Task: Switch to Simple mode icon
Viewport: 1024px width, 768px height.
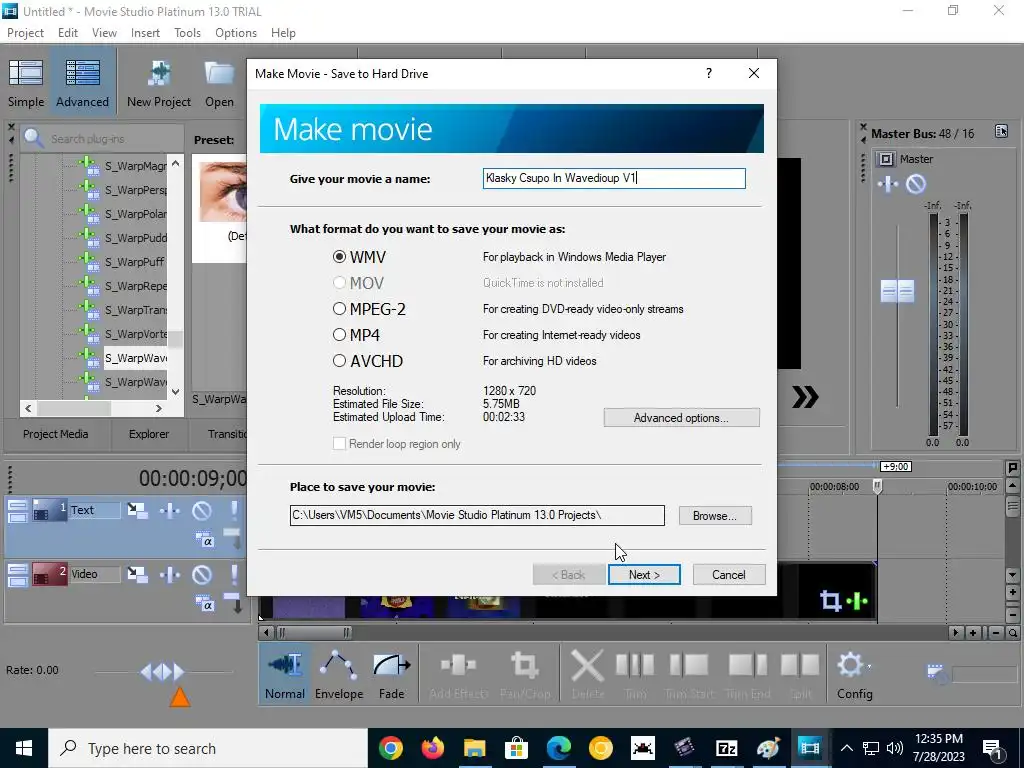Action: click(25, 82)
